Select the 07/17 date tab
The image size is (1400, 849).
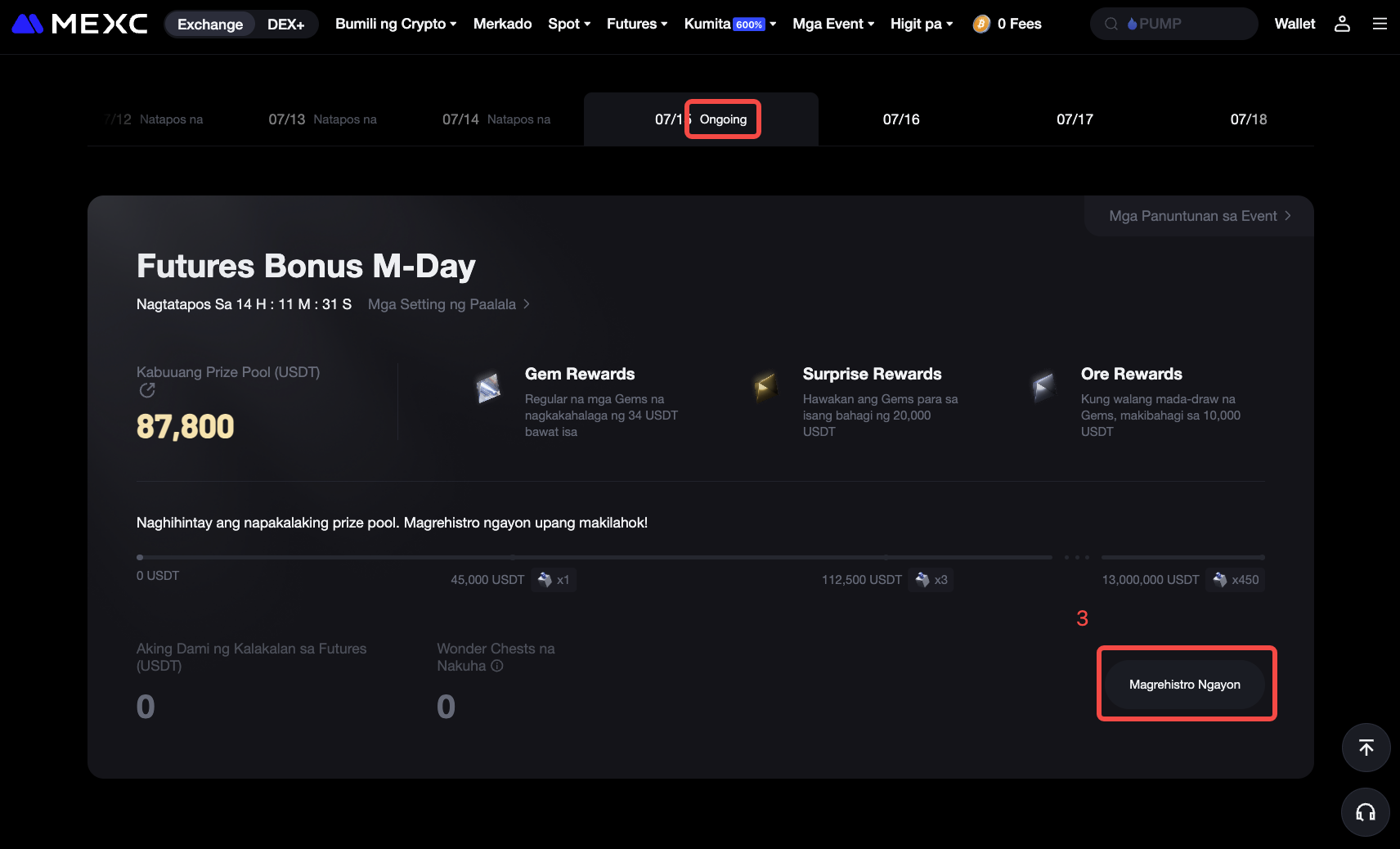coord(1075,119)
